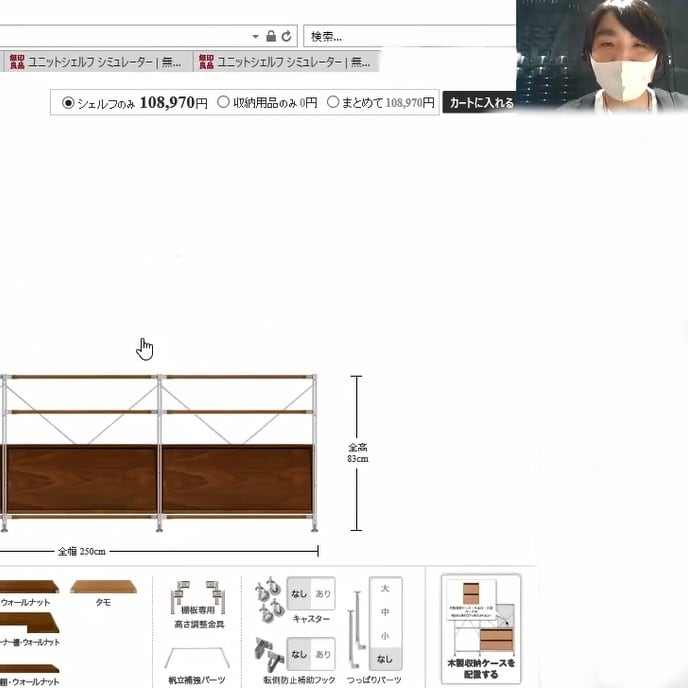Select the 収納用品のみ radio option
This screenshot has height=688, width=688.
[x=223, y=103]
